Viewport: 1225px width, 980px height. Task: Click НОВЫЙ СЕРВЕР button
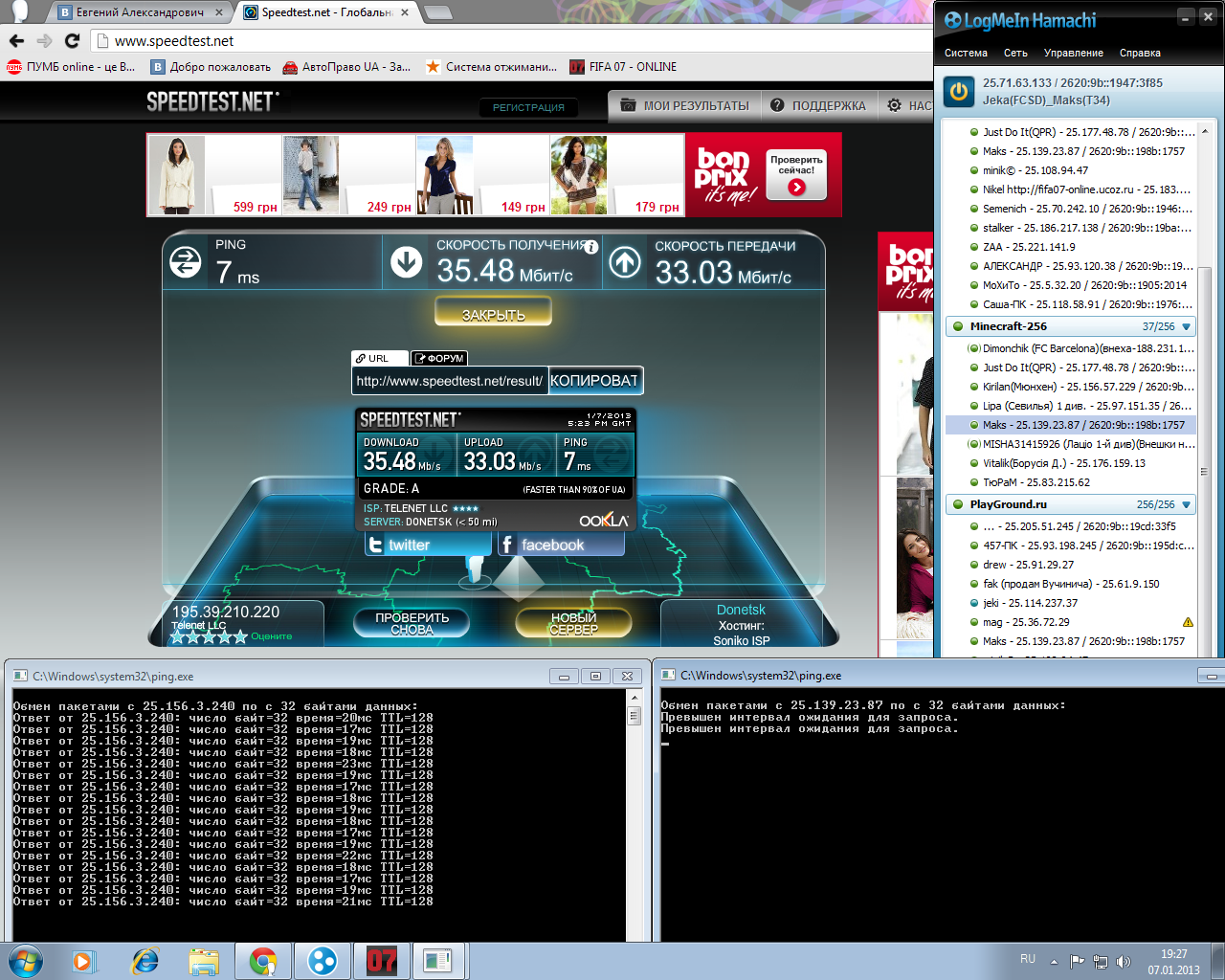click(573, 623)
